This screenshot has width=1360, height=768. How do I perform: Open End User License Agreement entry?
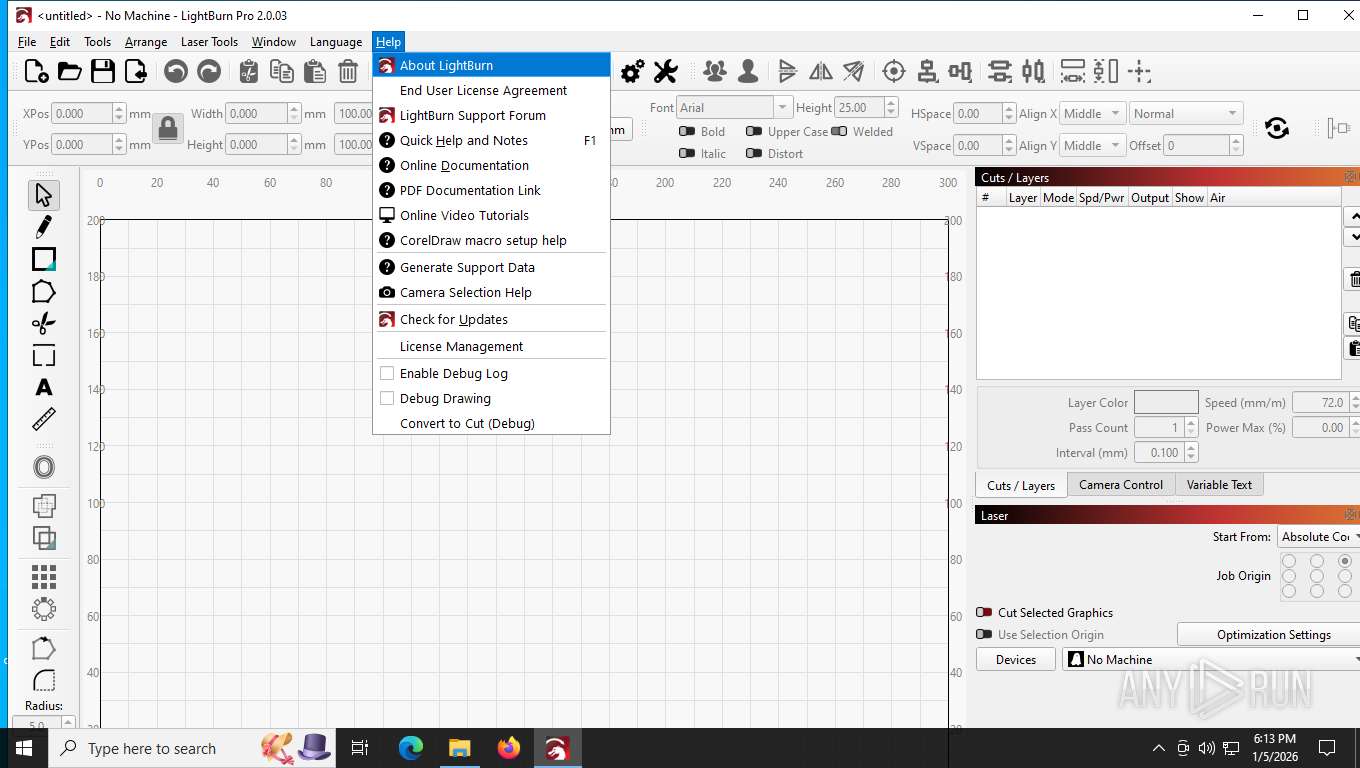pyautogui.click(x=491, y=90)
